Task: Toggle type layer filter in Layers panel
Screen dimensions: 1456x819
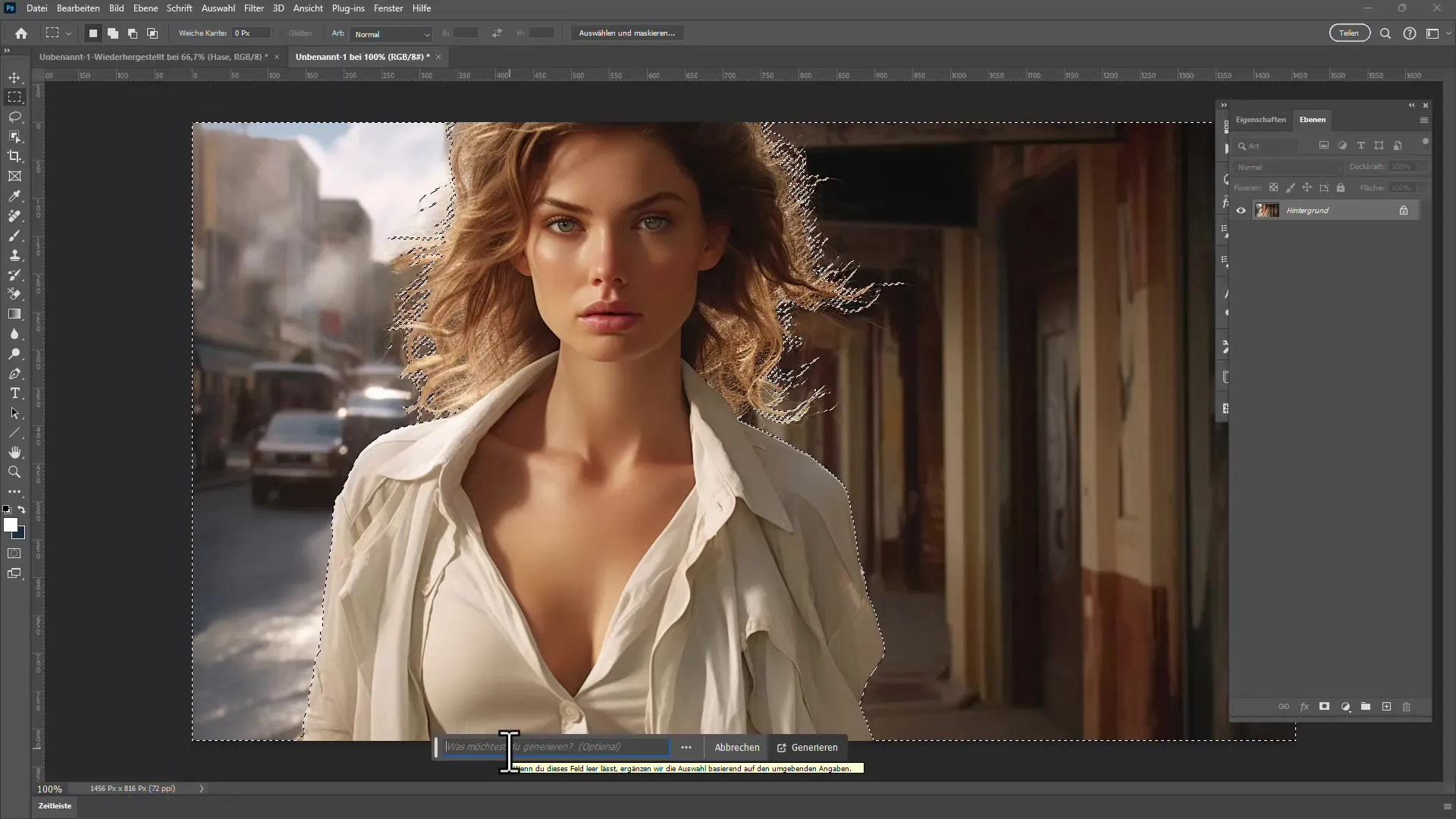Action: (1361, 146)
